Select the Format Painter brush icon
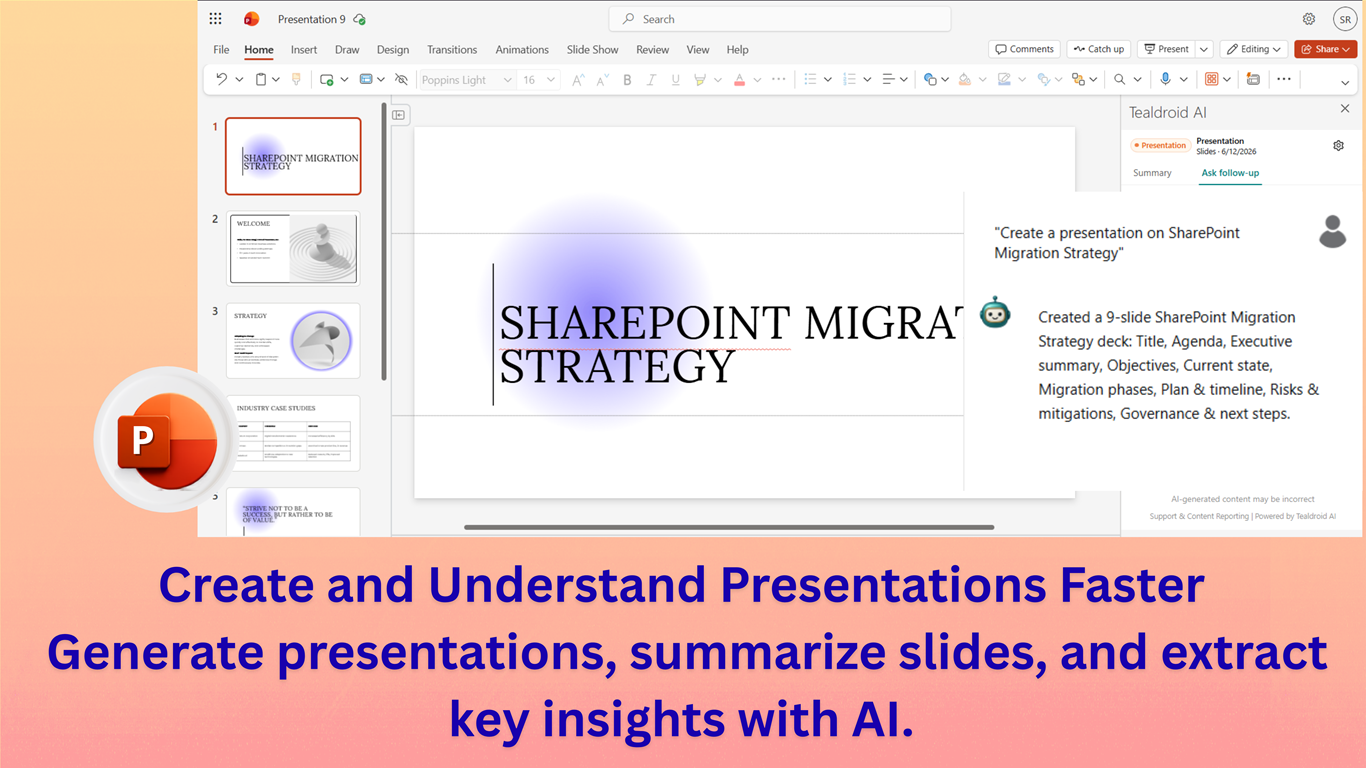 click(296, 79)
